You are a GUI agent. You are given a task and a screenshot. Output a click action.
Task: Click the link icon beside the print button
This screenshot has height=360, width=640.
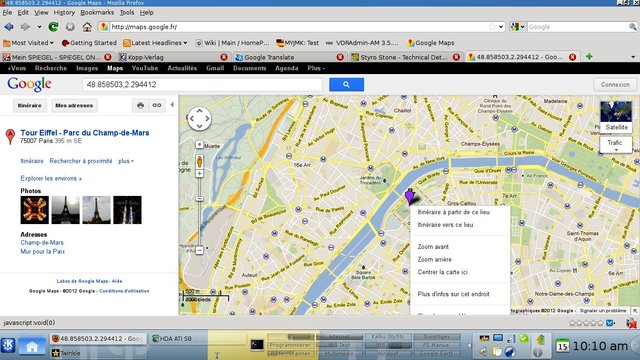point(157,105)
